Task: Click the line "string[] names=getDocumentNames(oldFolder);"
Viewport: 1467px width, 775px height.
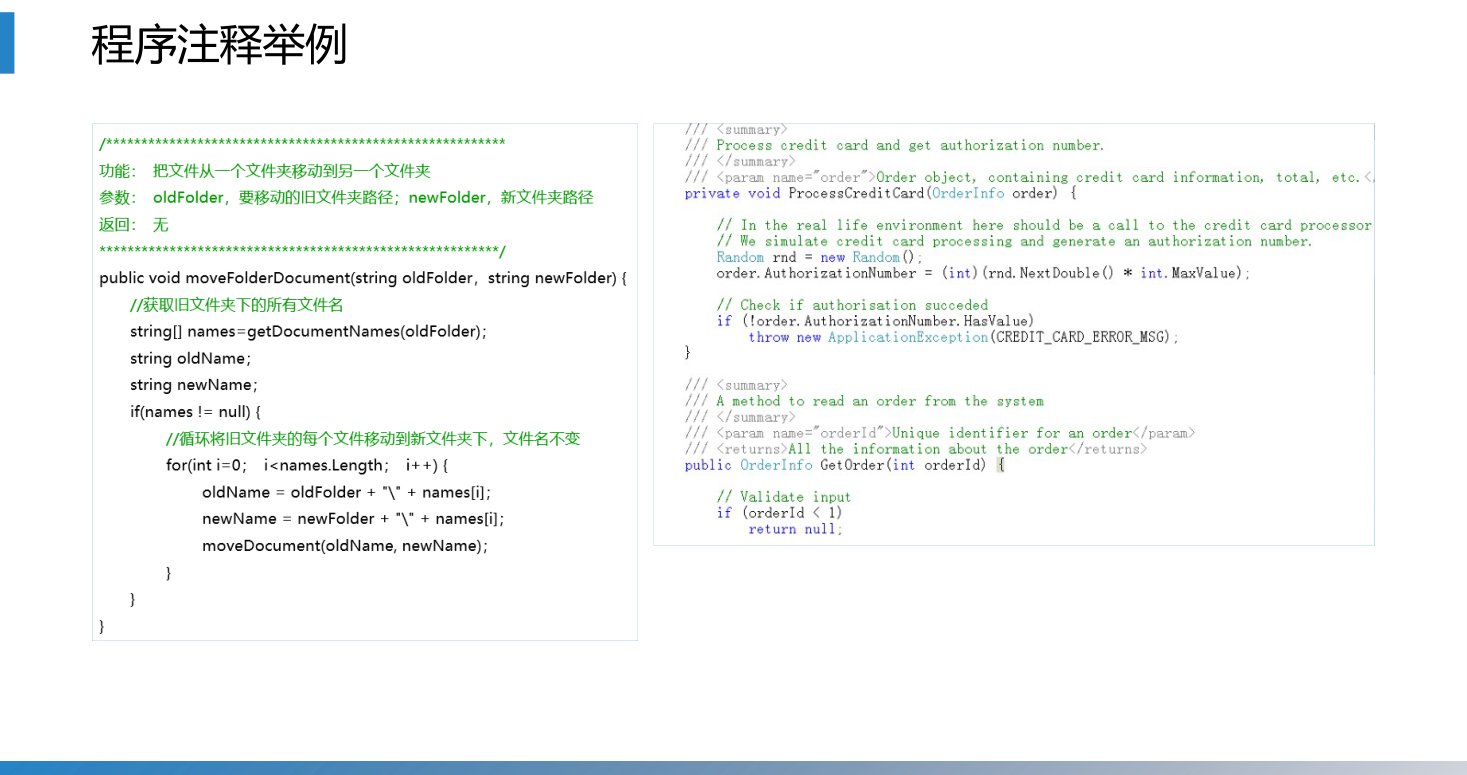Action: pos(308,331)
